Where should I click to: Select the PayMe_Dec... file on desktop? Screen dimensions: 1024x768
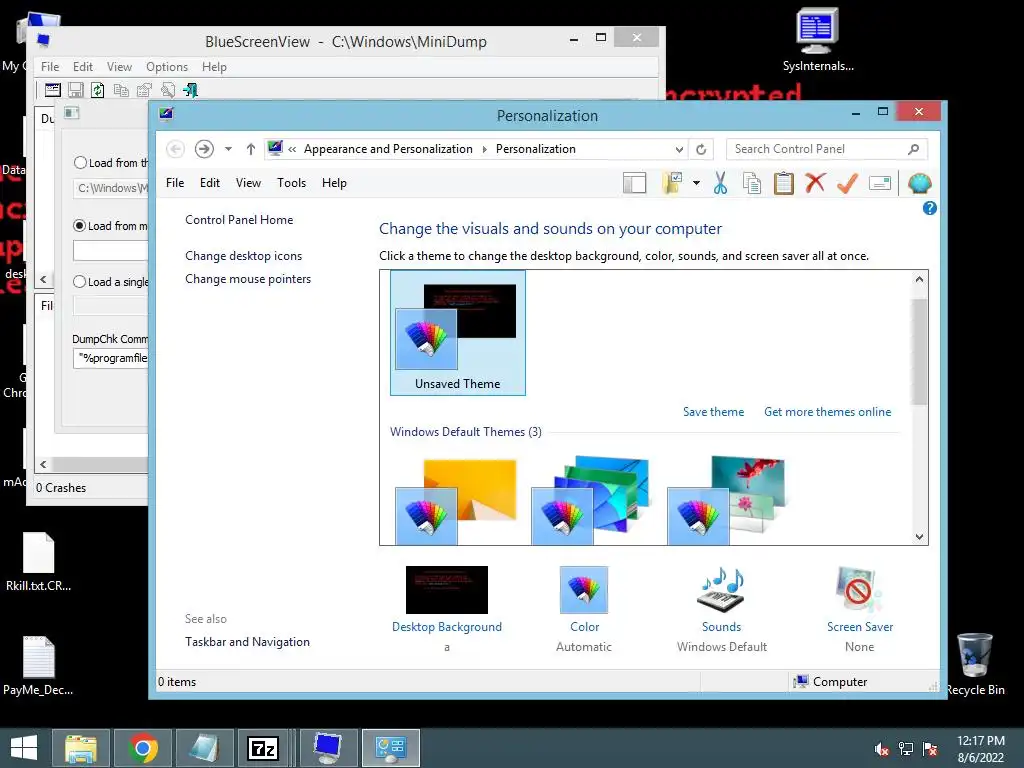click(x=39, y=665)
